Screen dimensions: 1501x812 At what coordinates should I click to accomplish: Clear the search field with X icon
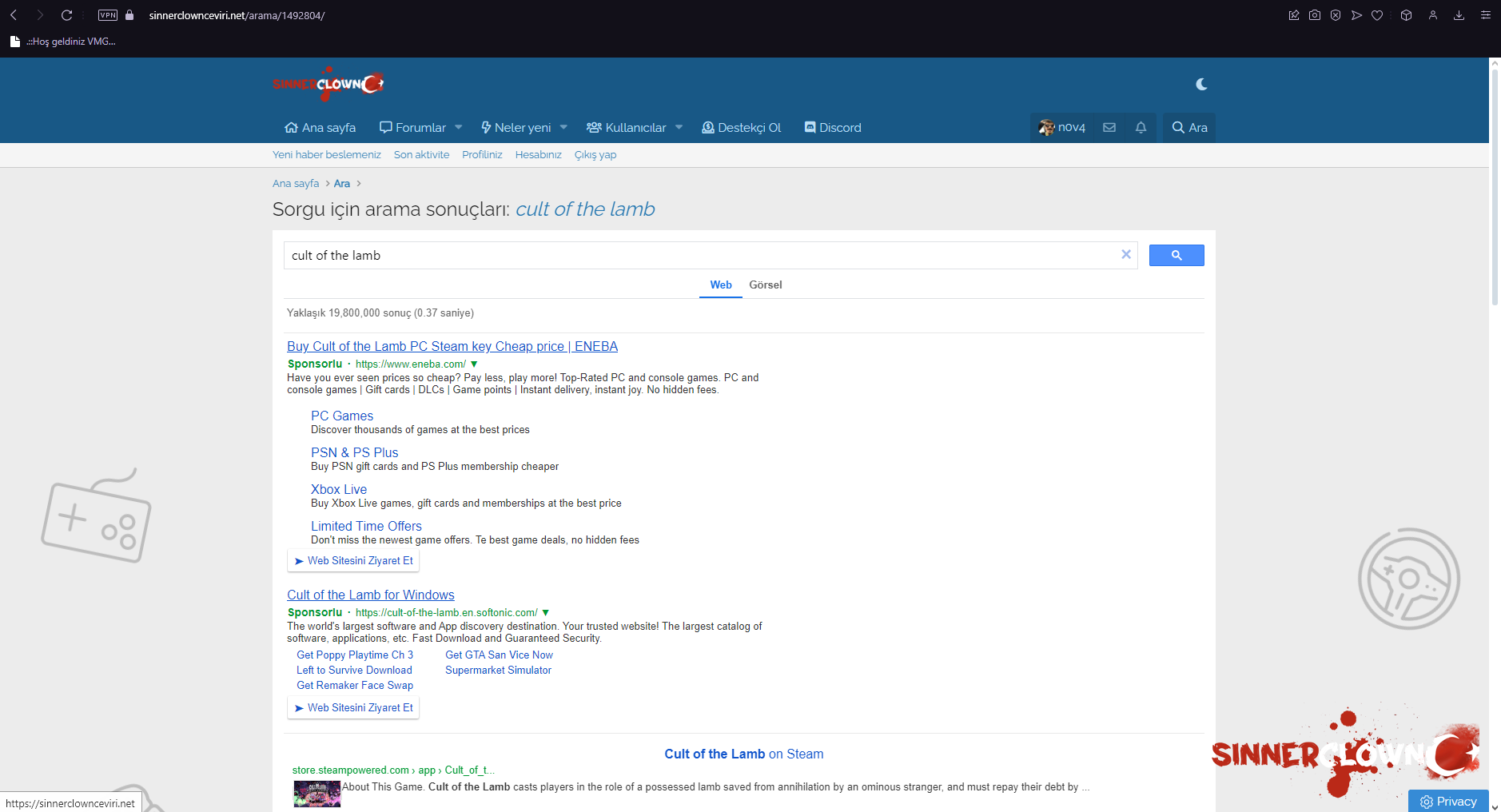point(1126,255)
